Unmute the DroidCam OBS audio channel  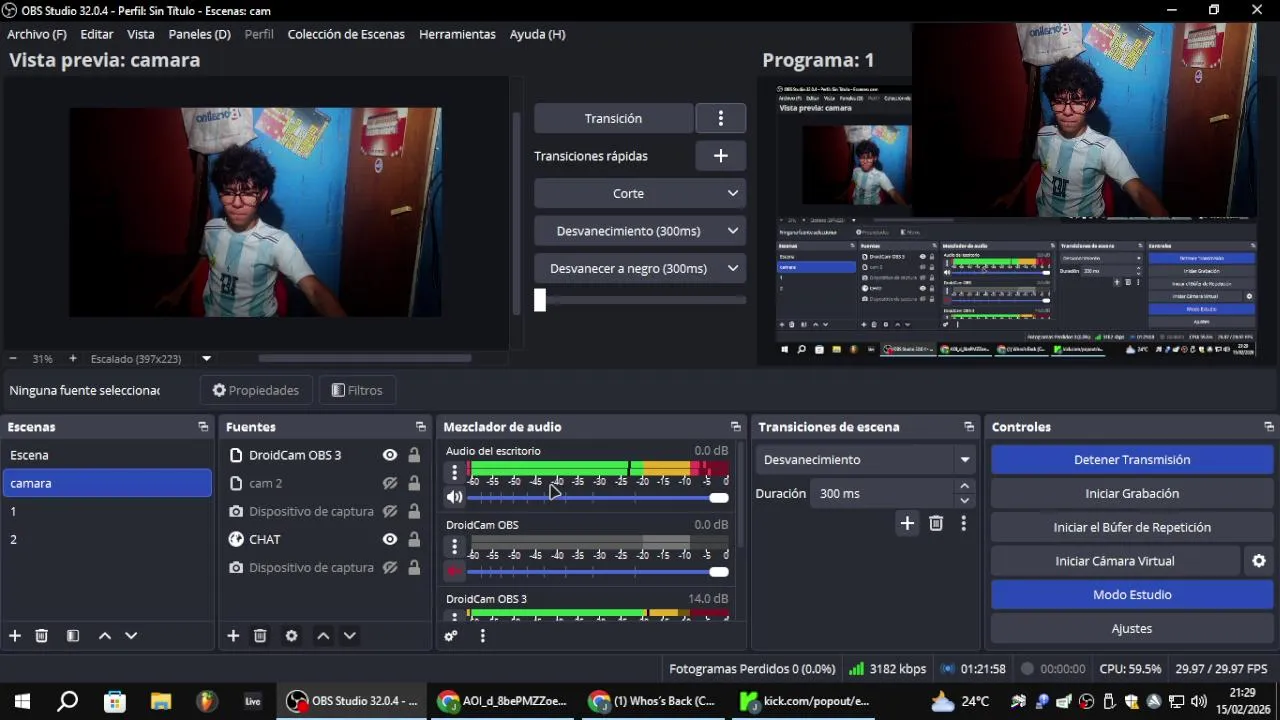click(454, 571)
